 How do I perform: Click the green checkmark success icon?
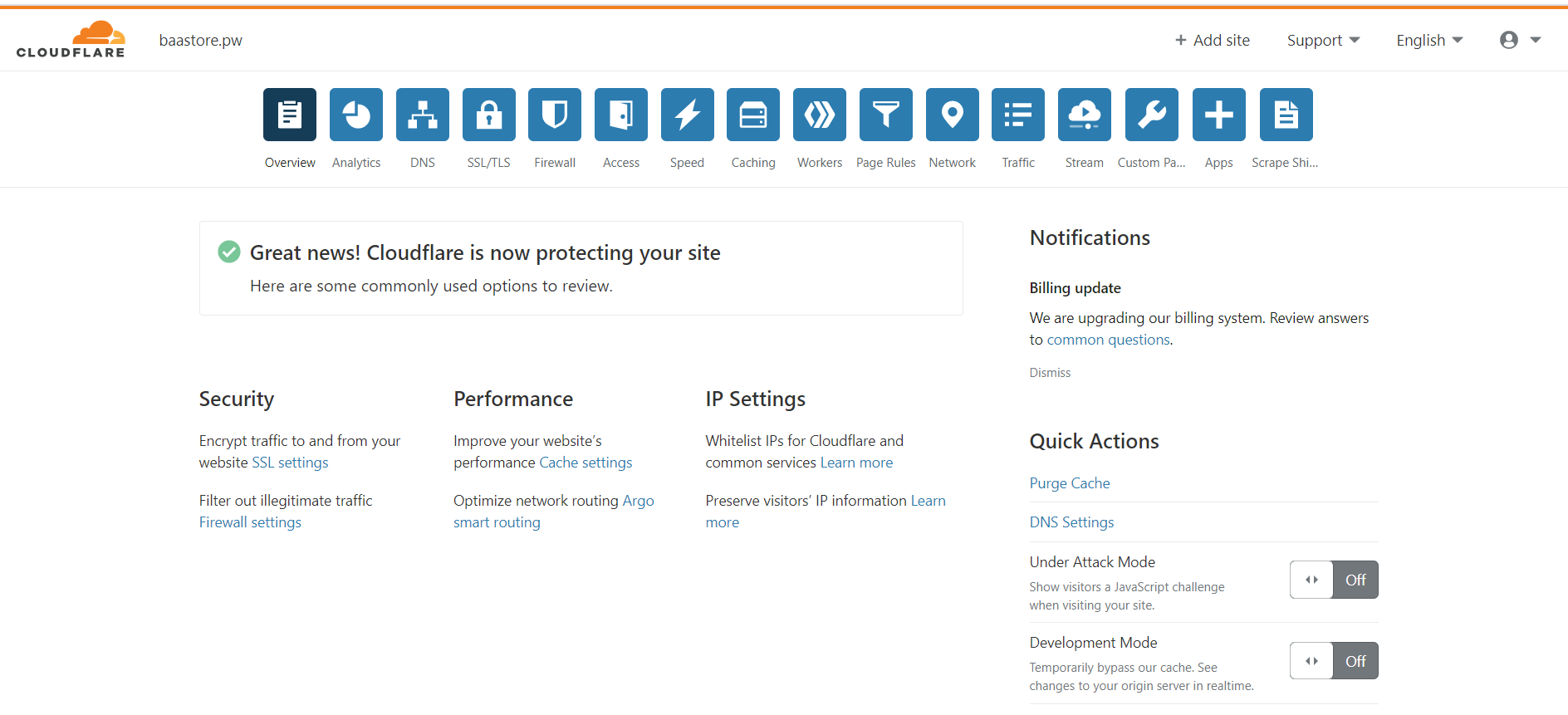click(x=229, y=252)
